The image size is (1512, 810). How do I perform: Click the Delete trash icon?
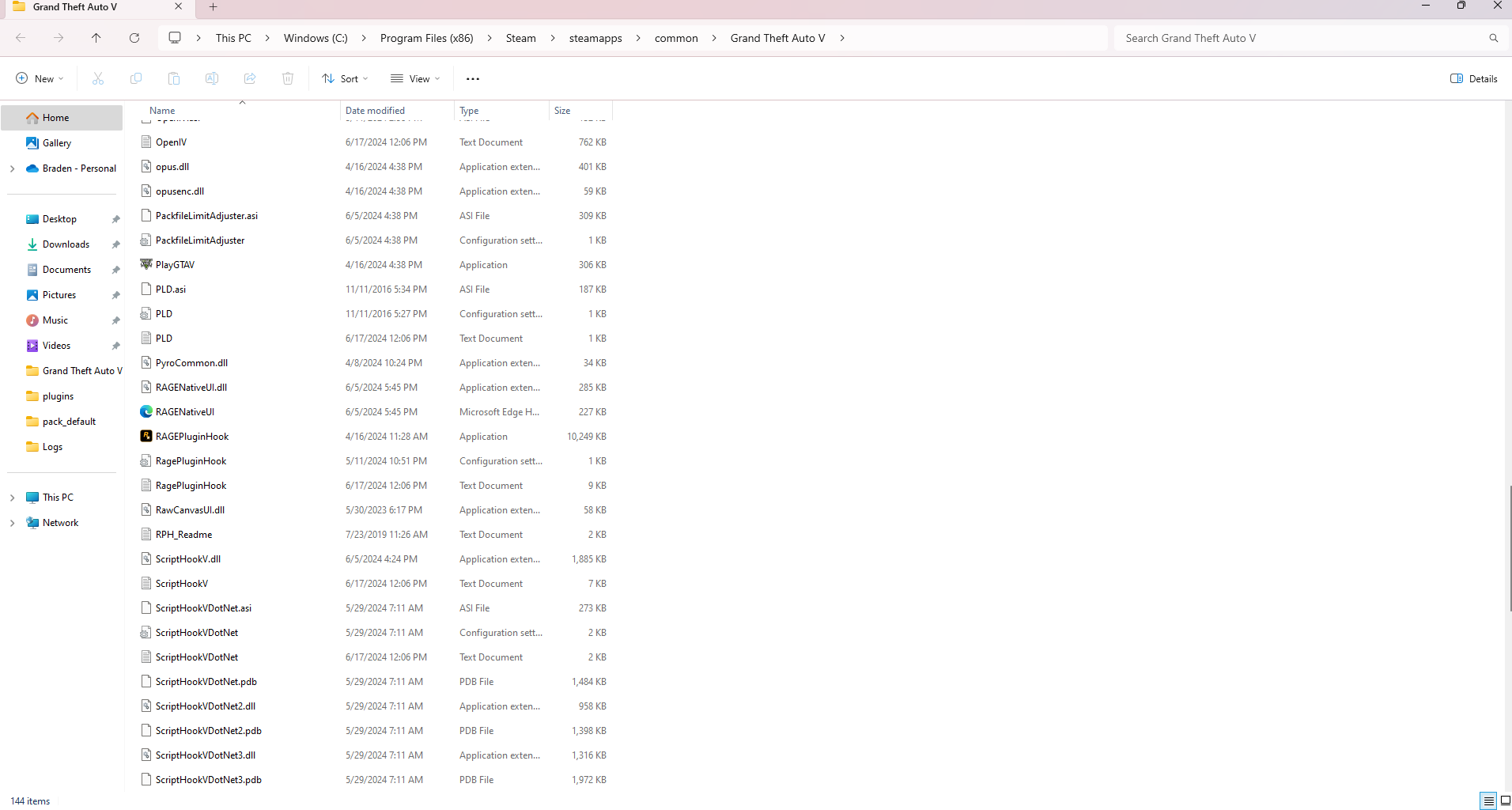(x=288, y=78)
